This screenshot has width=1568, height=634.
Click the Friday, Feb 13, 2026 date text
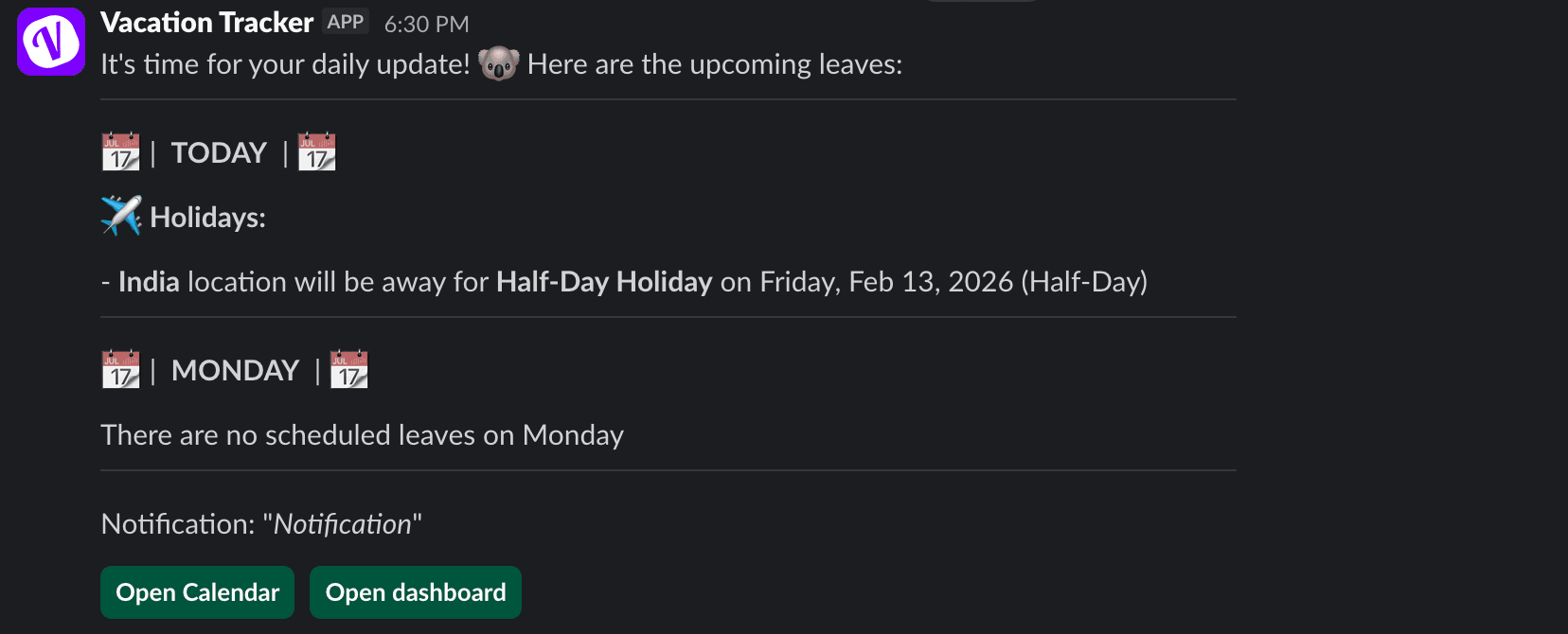click(886, 282)
